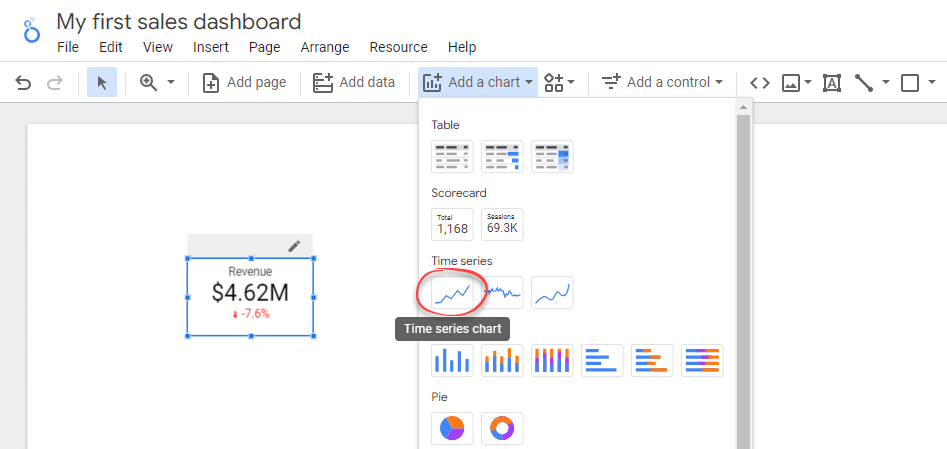Click the edit pencil on Revenue scorecard
The width and height of the screenshot is (947, 449).
click(294, 245)
